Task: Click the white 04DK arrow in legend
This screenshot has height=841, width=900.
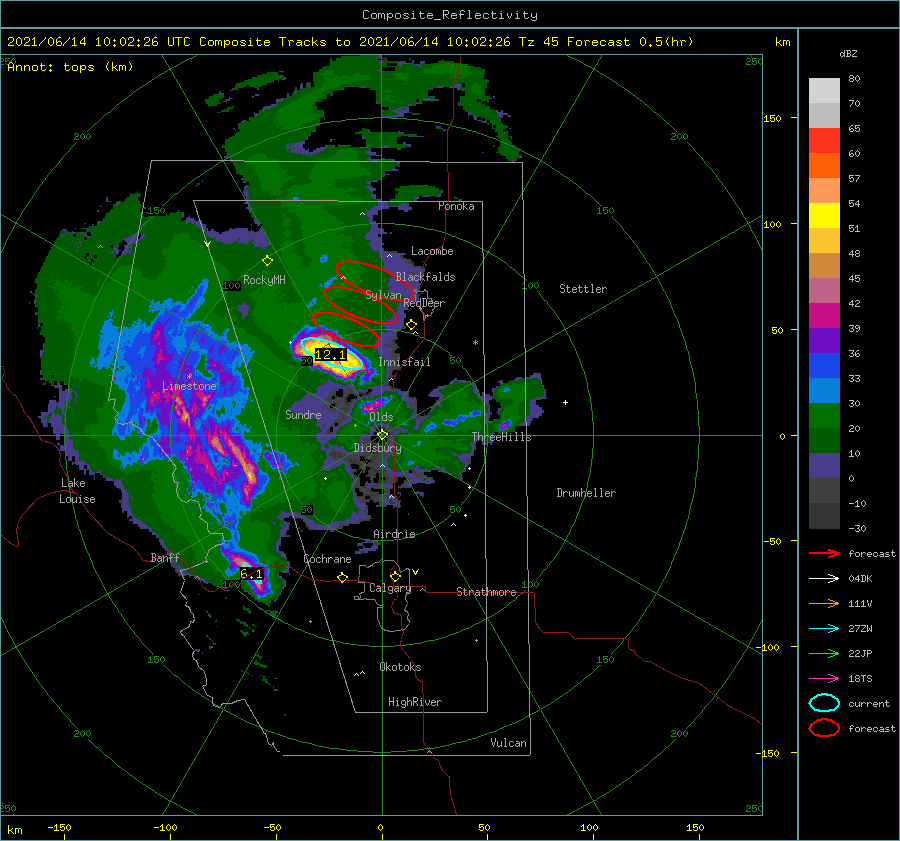Action: click(824, 579)
